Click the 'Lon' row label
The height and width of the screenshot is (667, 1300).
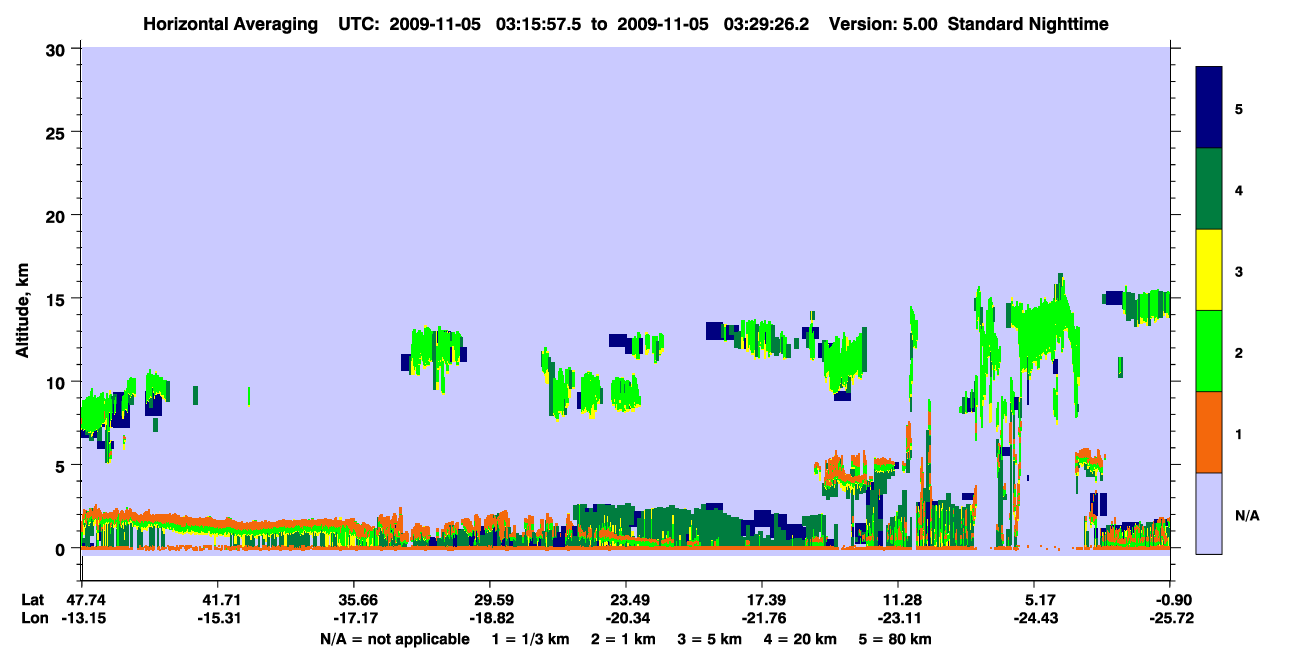[33, 618]
